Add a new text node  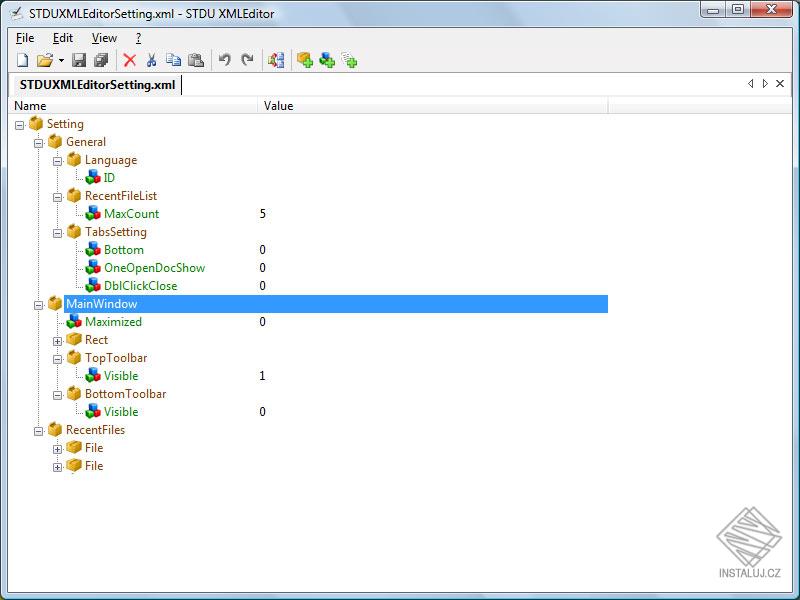349,60
